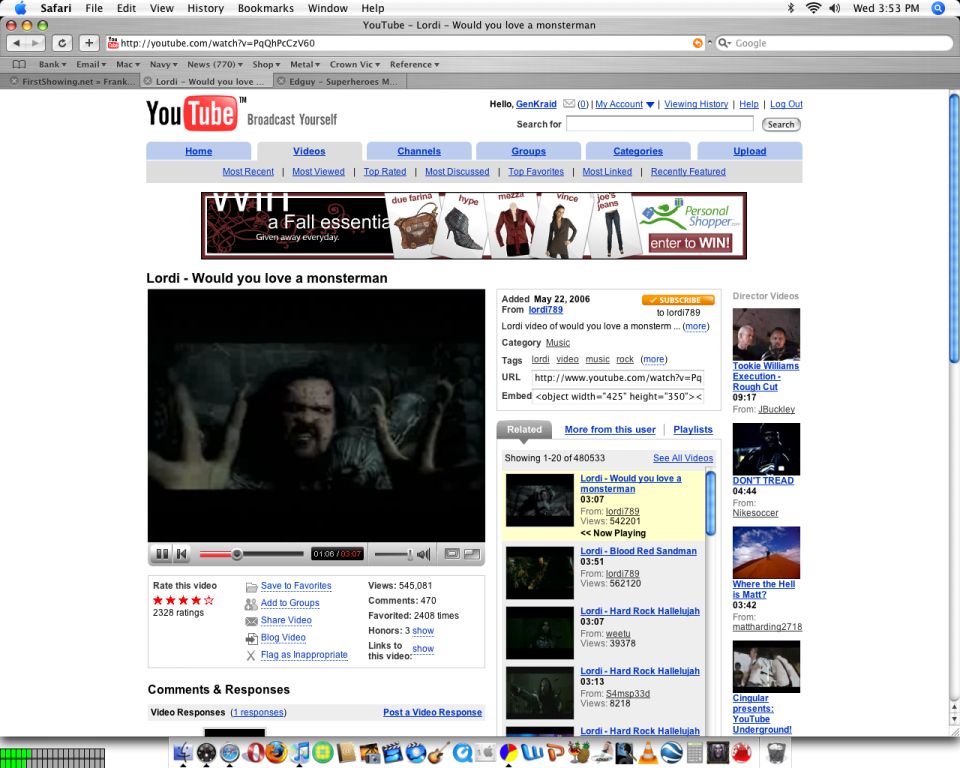Open the show all bookmarks book icon
This screenshot has width=960, height=768.
tap(20, 64)
